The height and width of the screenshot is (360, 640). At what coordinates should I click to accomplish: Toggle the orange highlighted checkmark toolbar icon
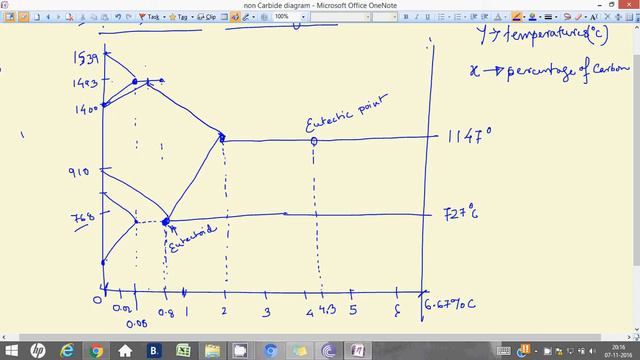tap(23, 17)
